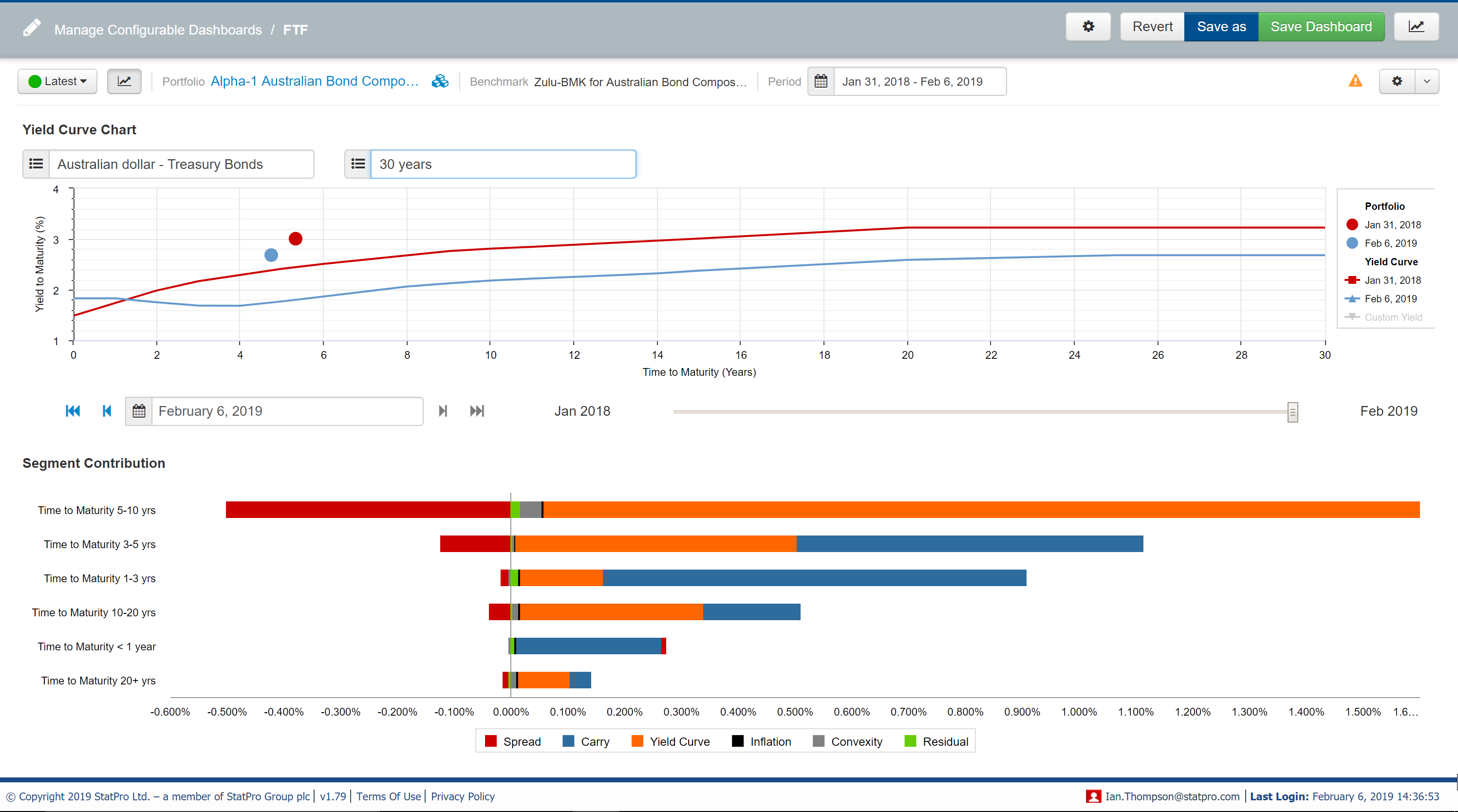Jump to last date with skip-forward icon
Screen dimensions: 1458x812
(477, 411)
